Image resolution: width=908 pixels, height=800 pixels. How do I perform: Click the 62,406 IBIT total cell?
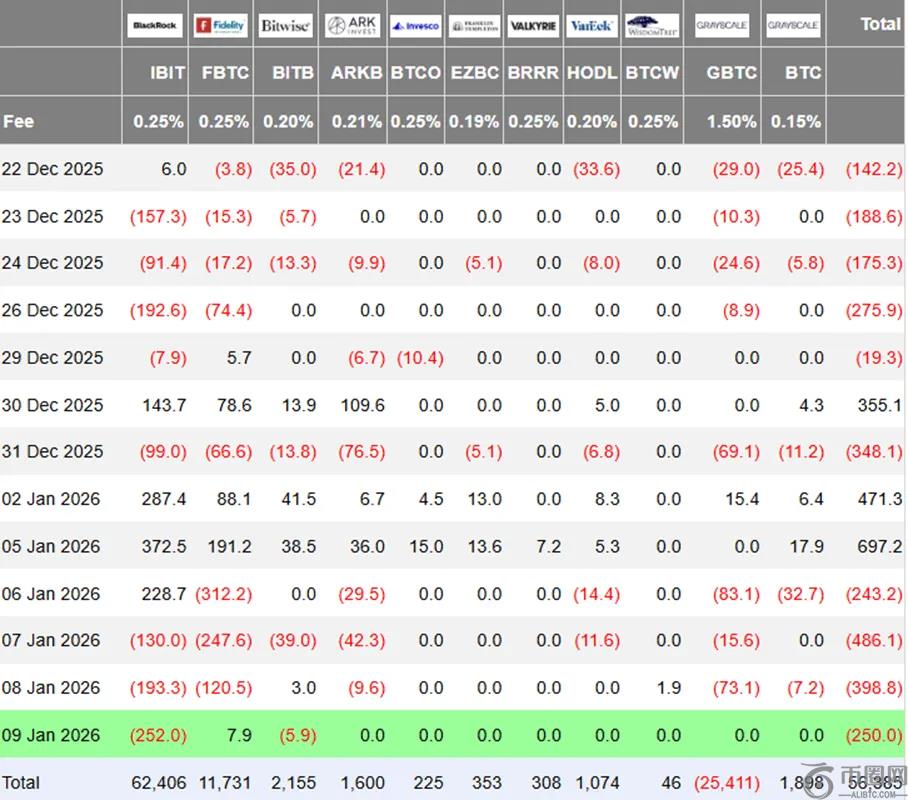coord(158,782)
